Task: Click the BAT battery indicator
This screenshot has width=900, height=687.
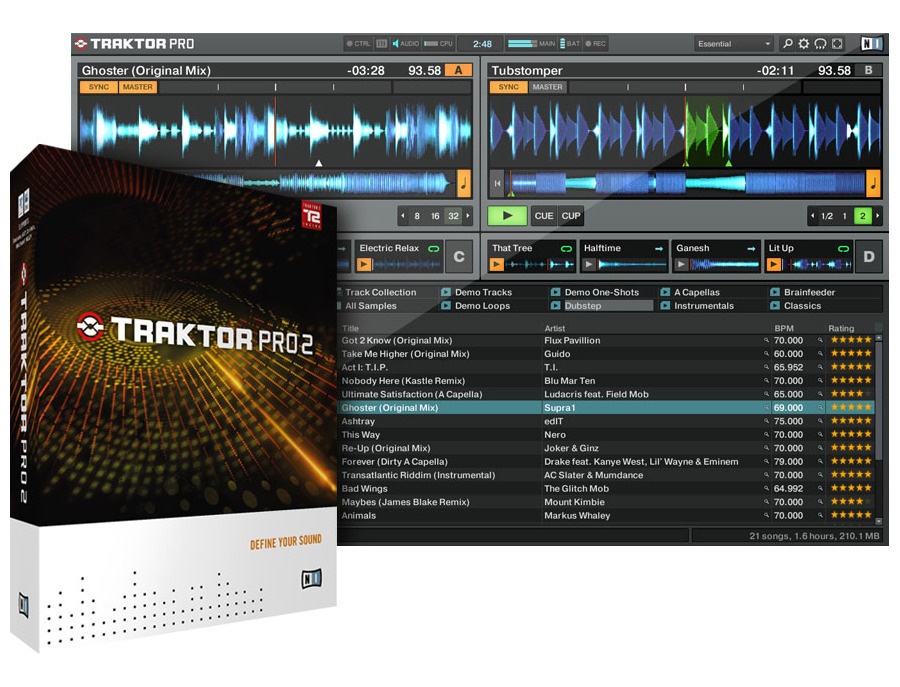Action: [x=570, y=44]
